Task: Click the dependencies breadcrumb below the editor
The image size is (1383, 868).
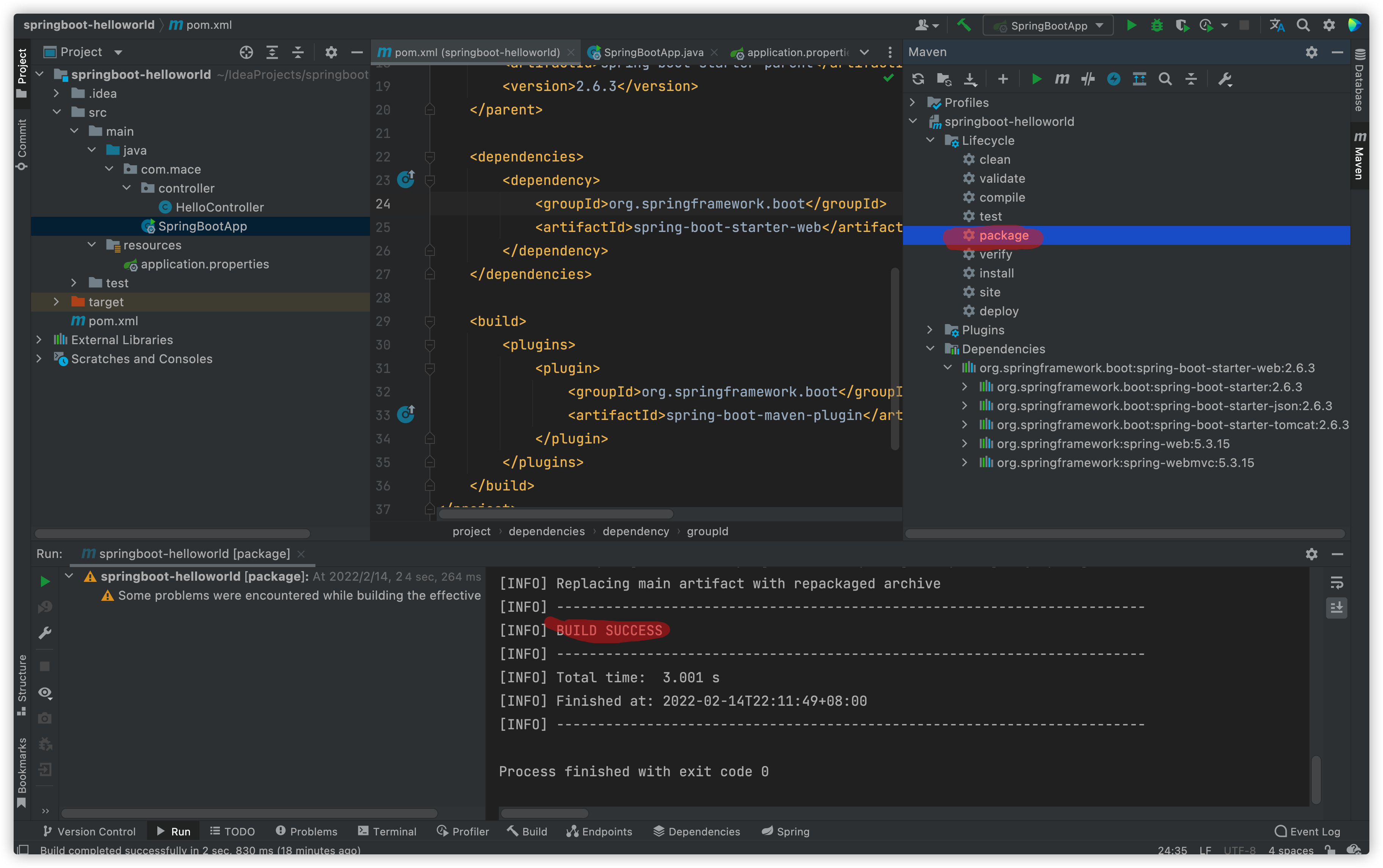Action: [546, 531]
